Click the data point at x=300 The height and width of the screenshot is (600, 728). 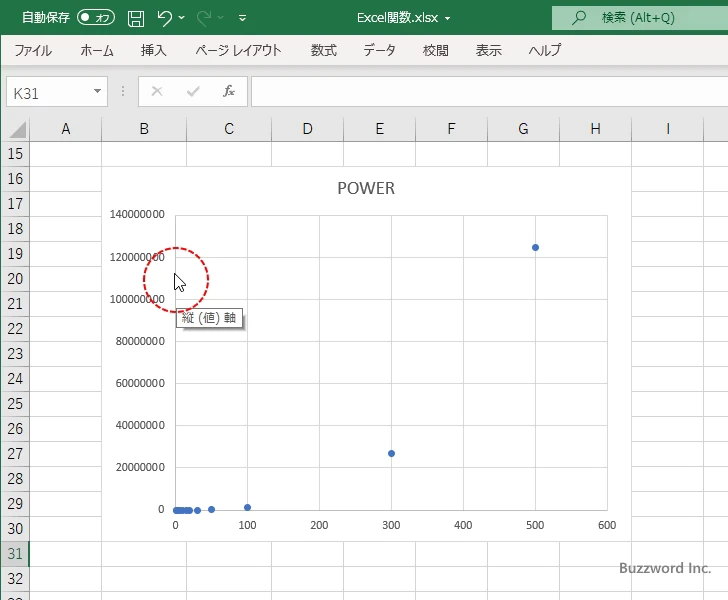(x=391, y=453)
